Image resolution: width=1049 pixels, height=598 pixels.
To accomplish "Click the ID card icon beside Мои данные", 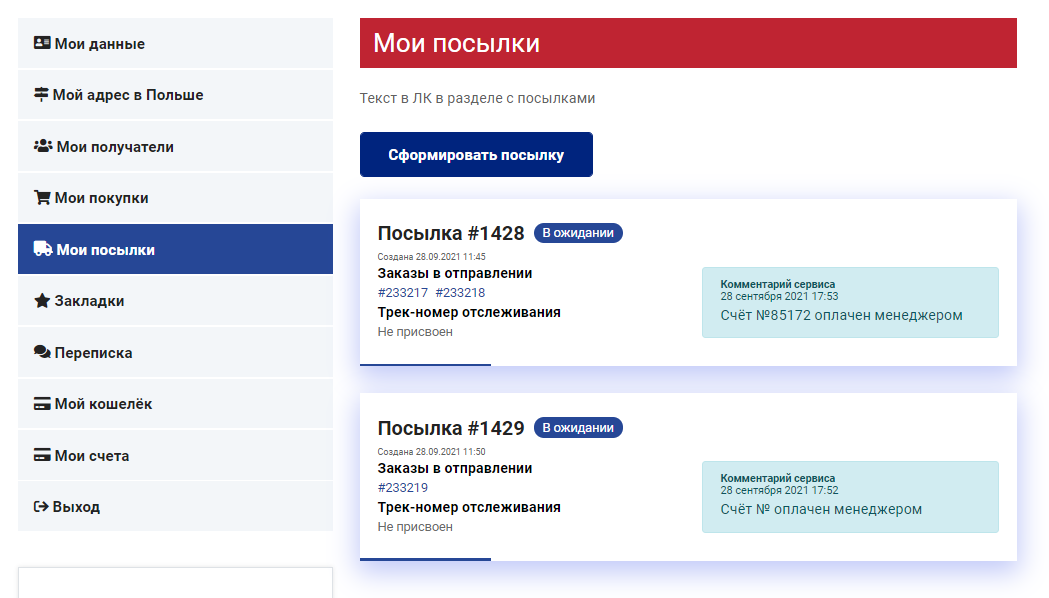I will tap(42, 44).
